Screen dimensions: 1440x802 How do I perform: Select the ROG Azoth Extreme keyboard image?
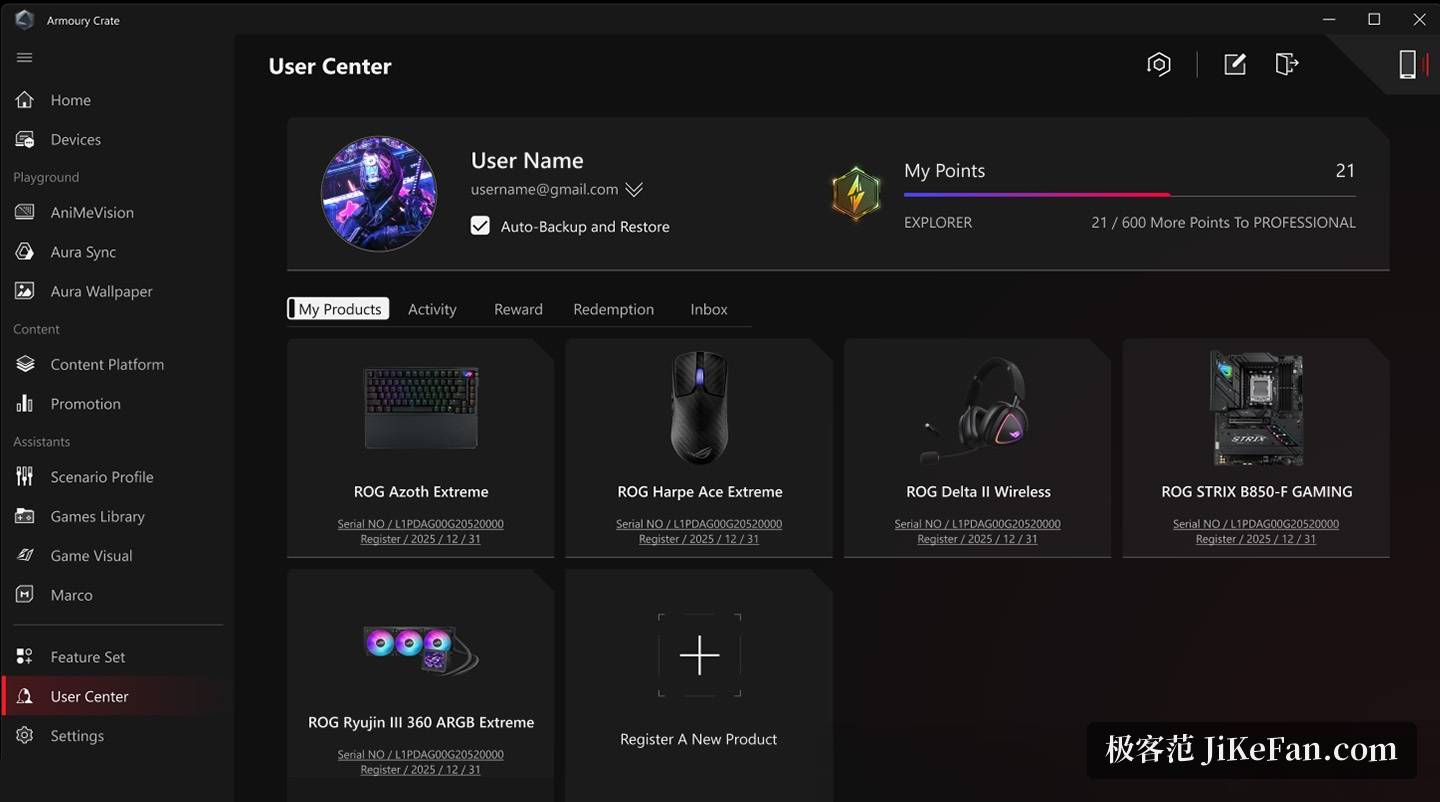click(421, 407)
